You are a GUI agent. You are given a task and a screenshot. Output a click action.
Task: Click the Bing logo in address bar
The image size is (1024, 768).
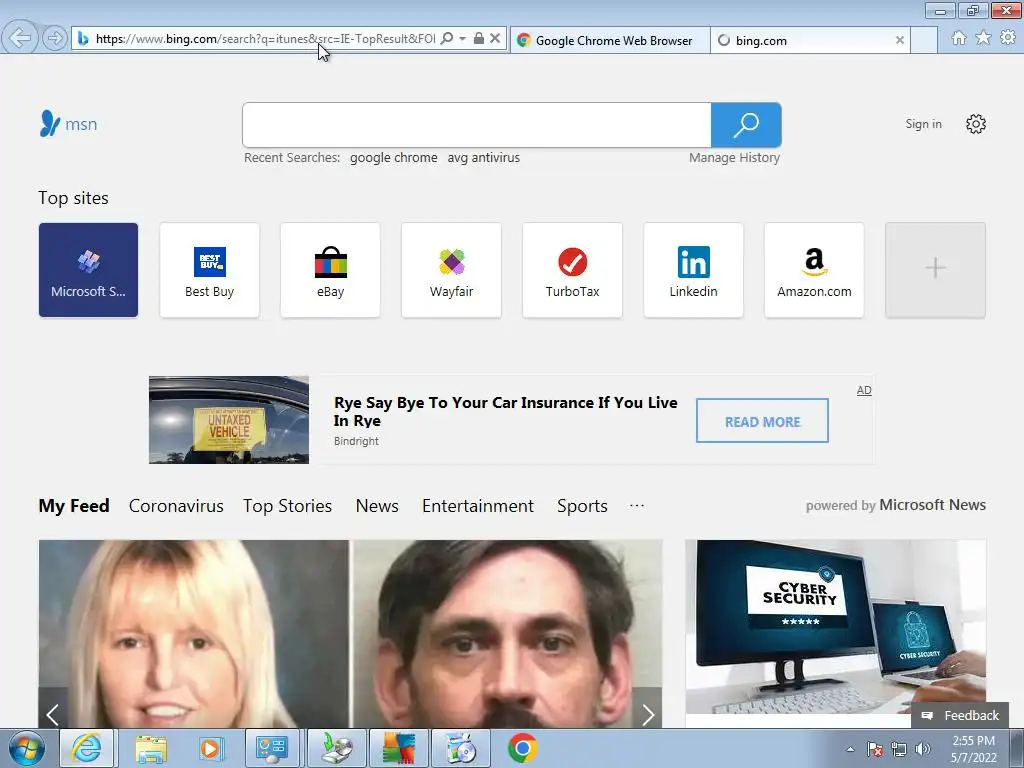coord(83,39)
